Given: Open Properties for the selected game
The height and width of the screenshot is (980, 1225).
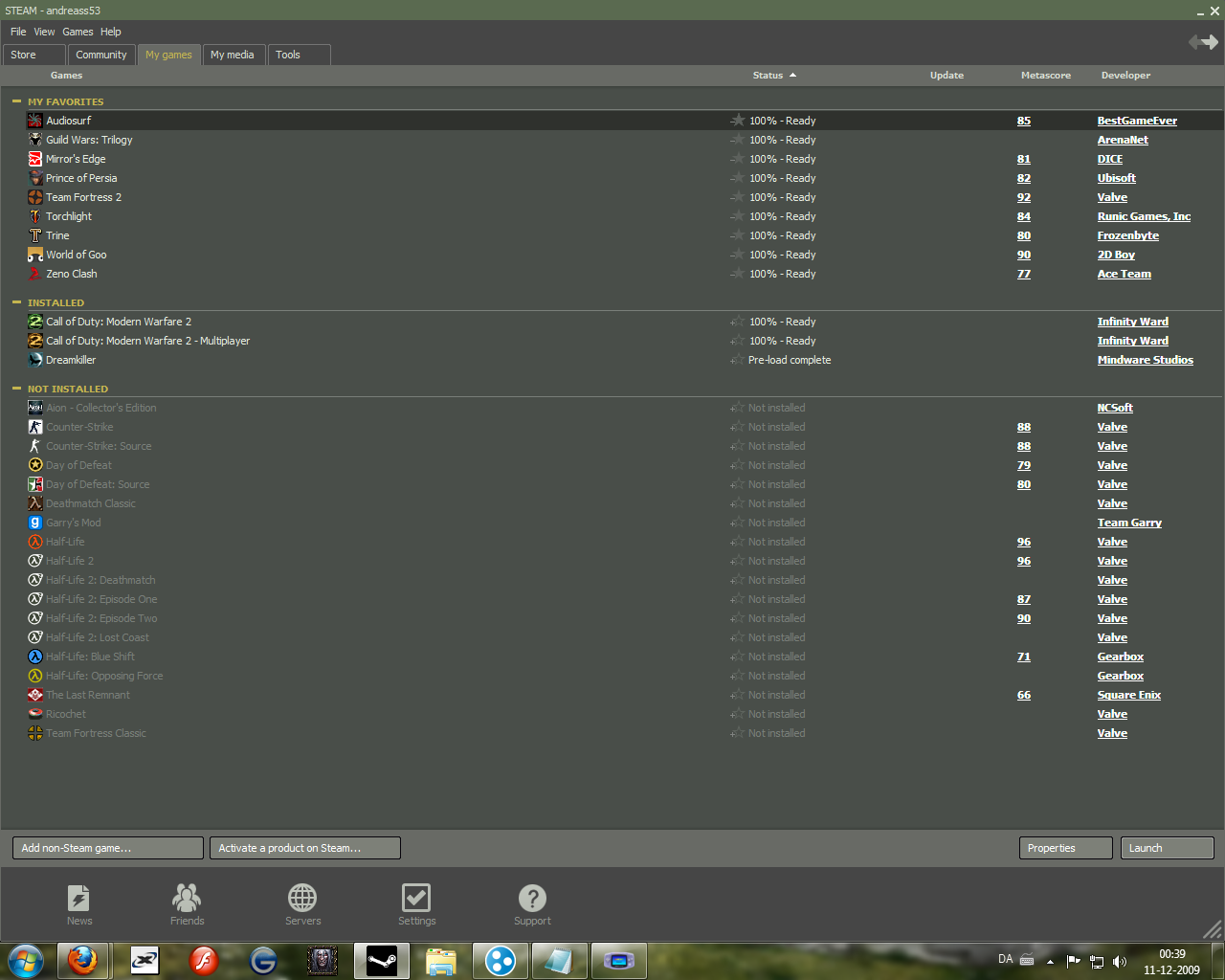Looking at the screenshot, I should tap(1066, 848).
